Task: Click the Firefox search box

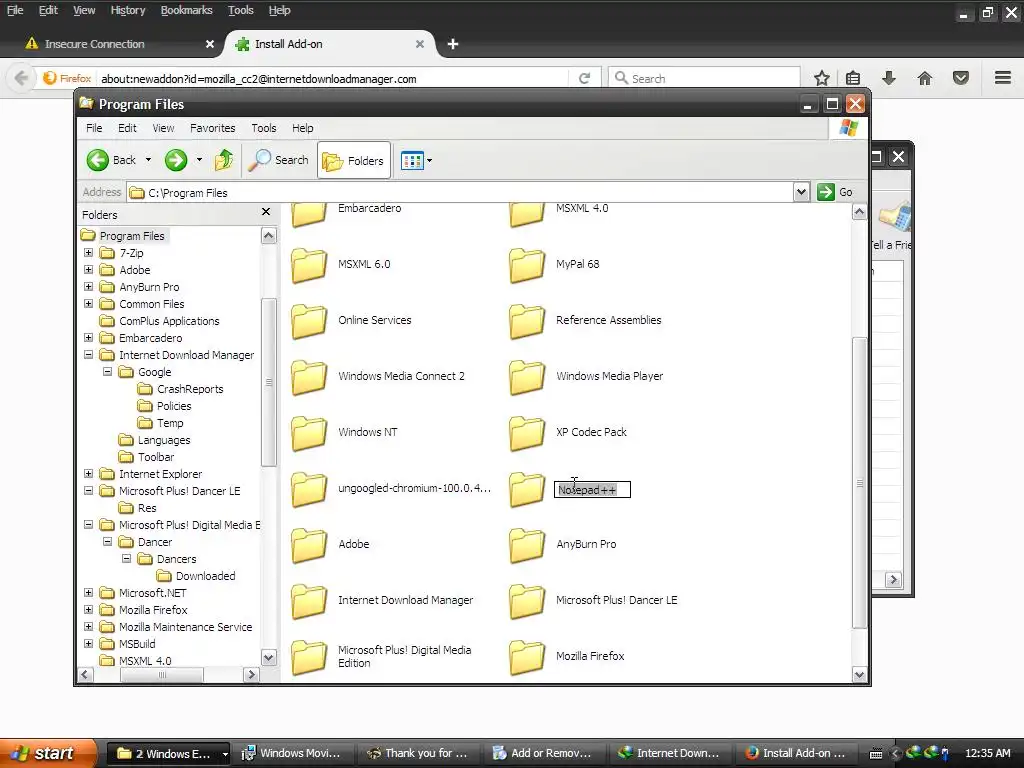Action: point(704,78)
